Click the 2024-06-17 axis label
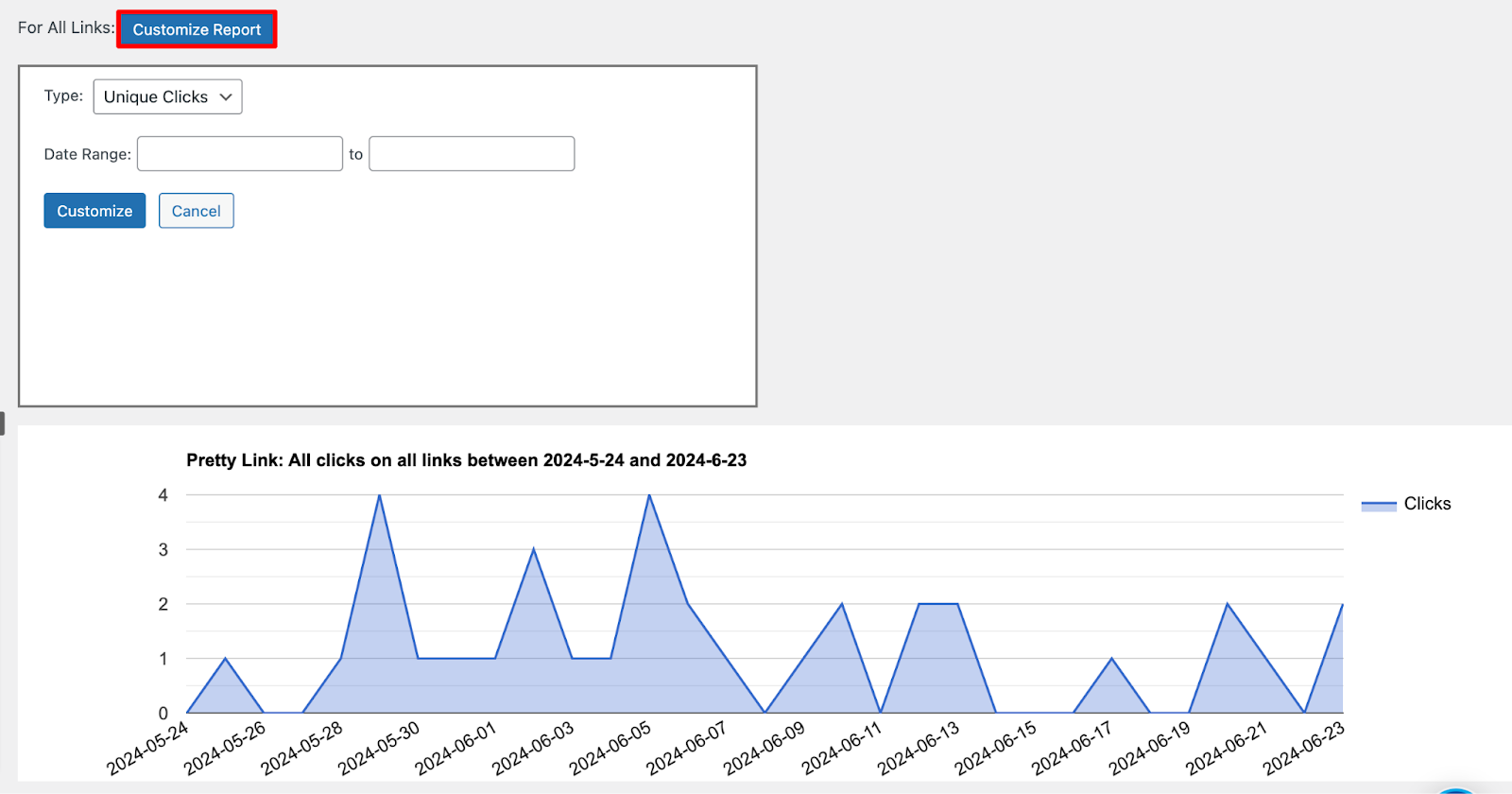This screenshot has height=794, width=1512. 1073,749
